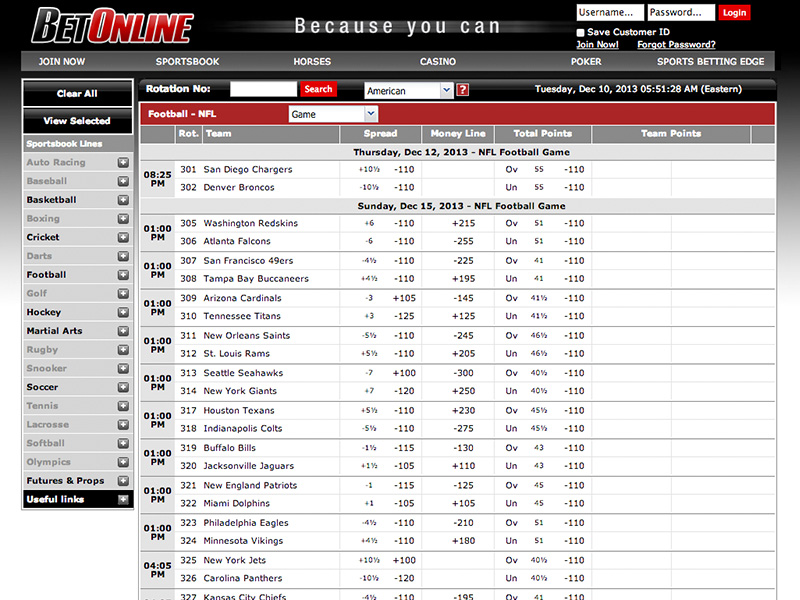Expand Futures & Props plus icon
Viewport: 800px width, 600px height.
click(123, 481)
